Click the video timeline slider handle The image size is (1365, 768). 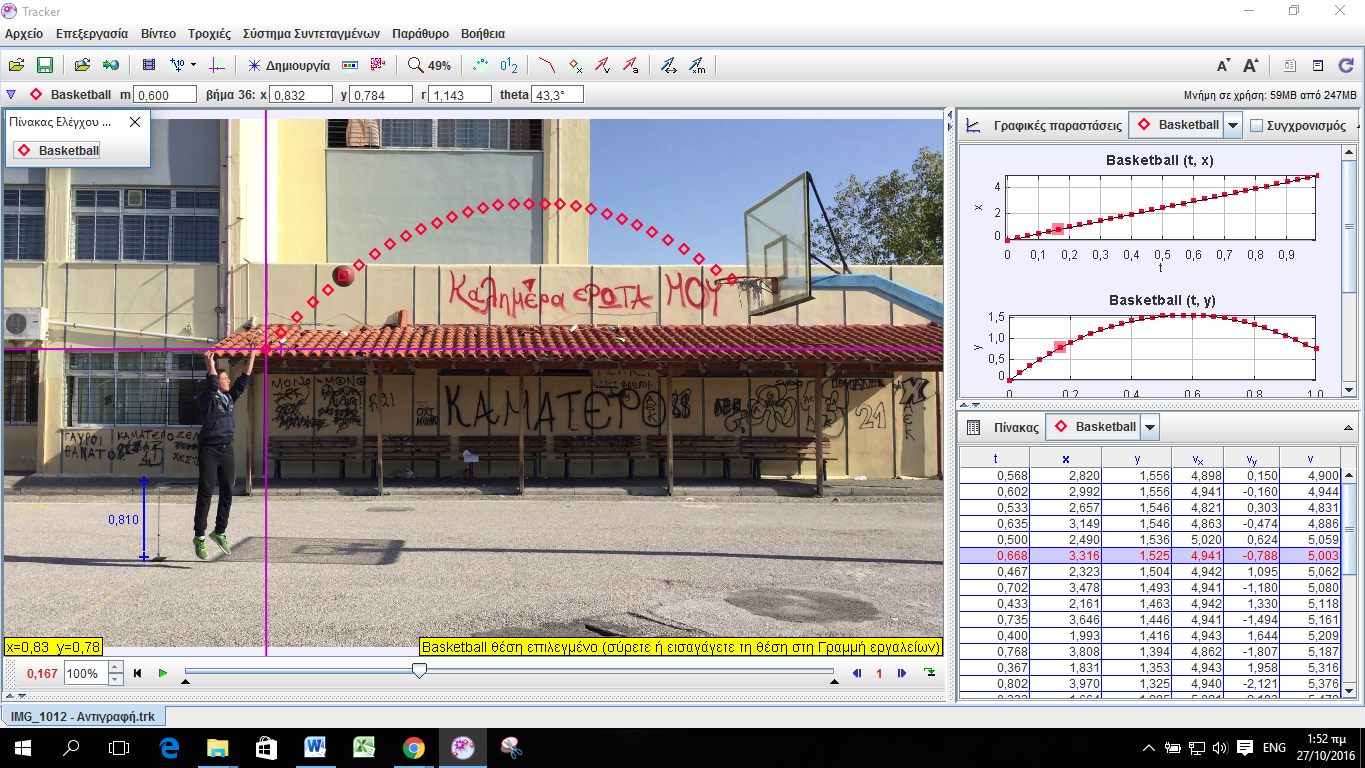[420, 670]
